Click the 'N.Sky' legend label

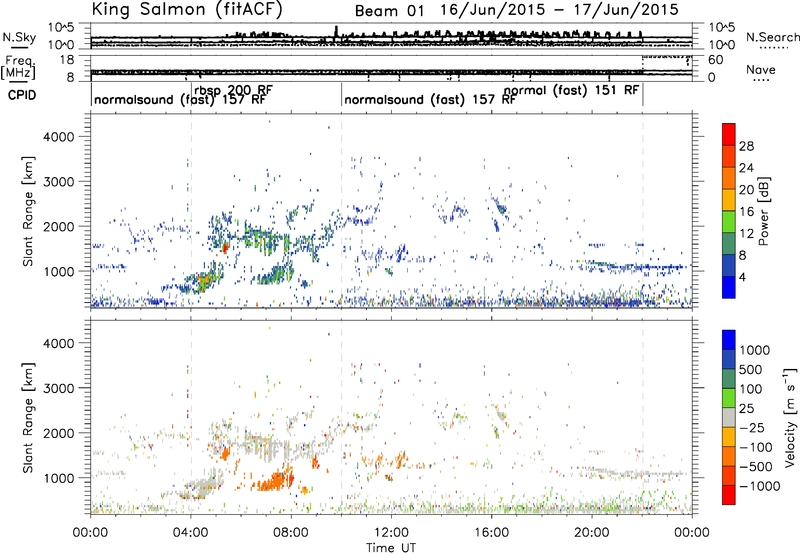click(19, 37)
